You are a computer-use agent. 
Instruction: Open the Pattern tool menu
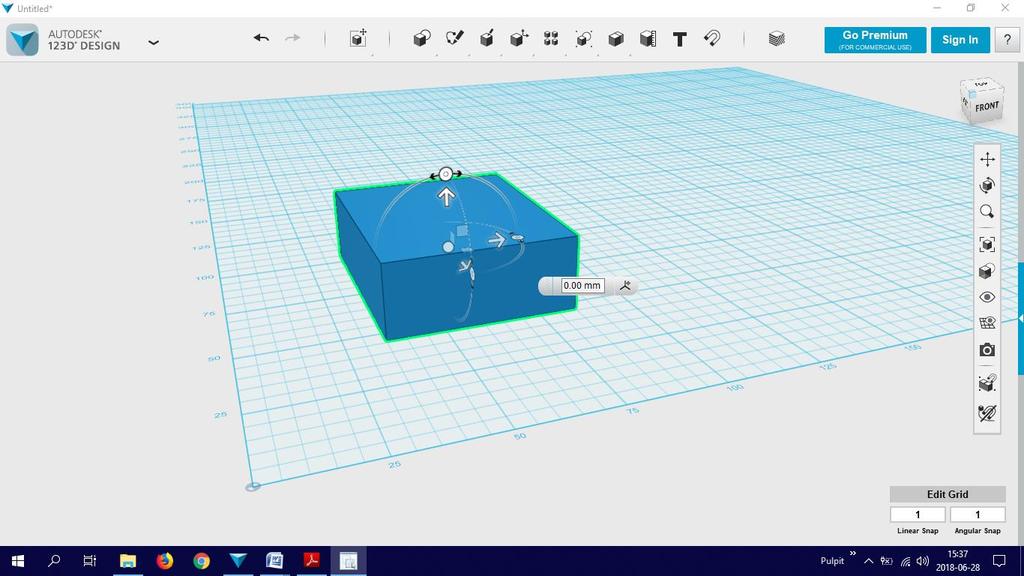(551, 39)
